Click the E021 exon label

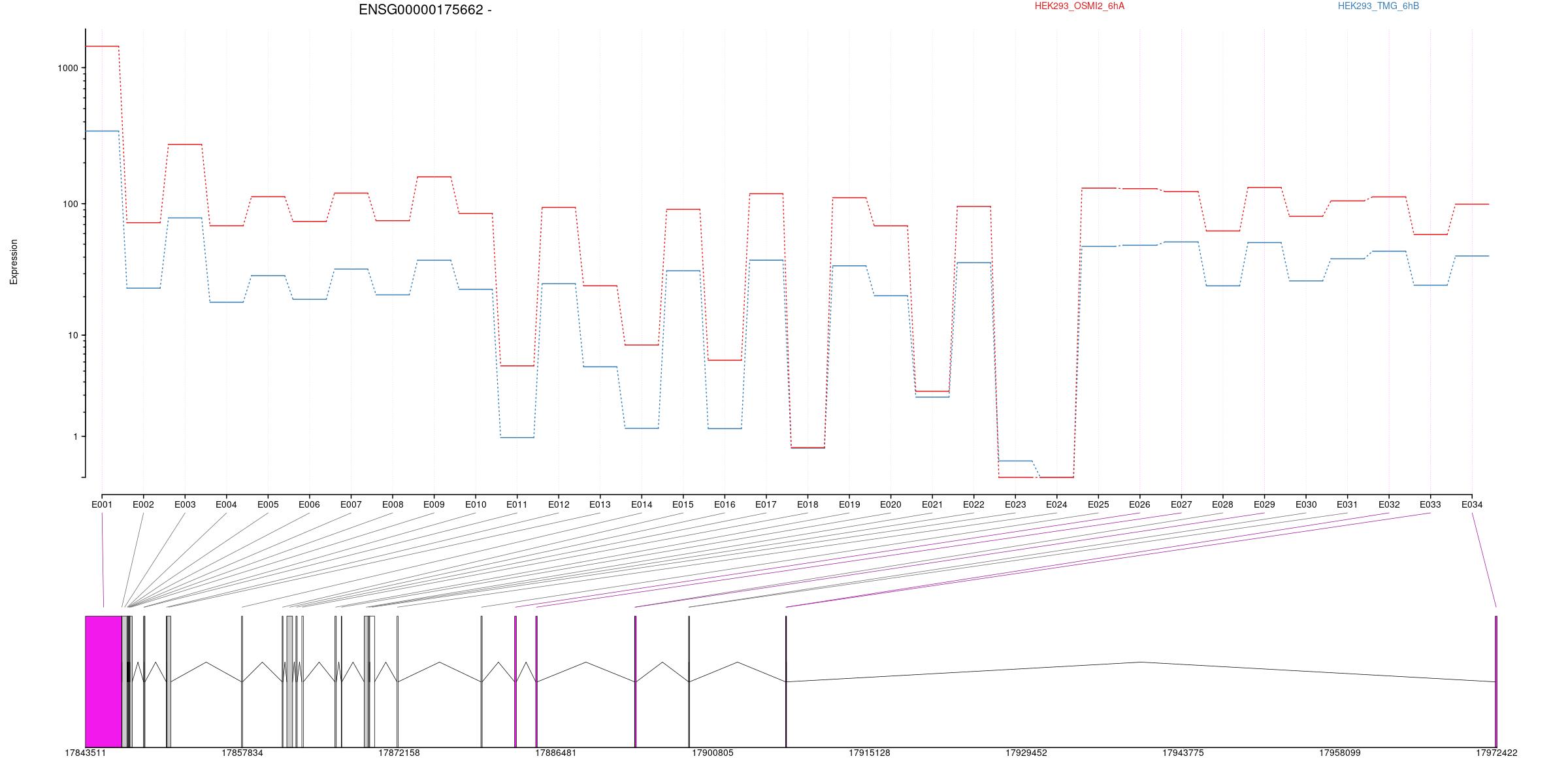[932, 504]
